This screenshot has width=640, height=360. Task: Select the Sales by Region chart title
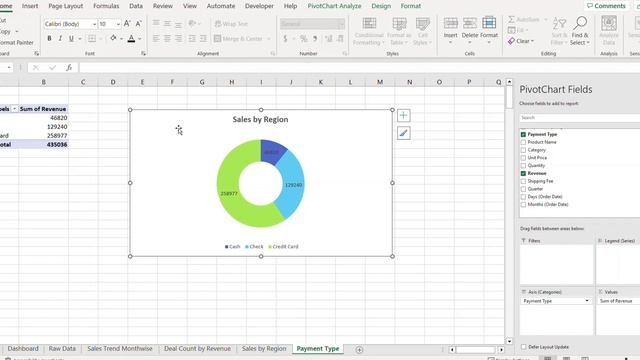tap(260, 119)
